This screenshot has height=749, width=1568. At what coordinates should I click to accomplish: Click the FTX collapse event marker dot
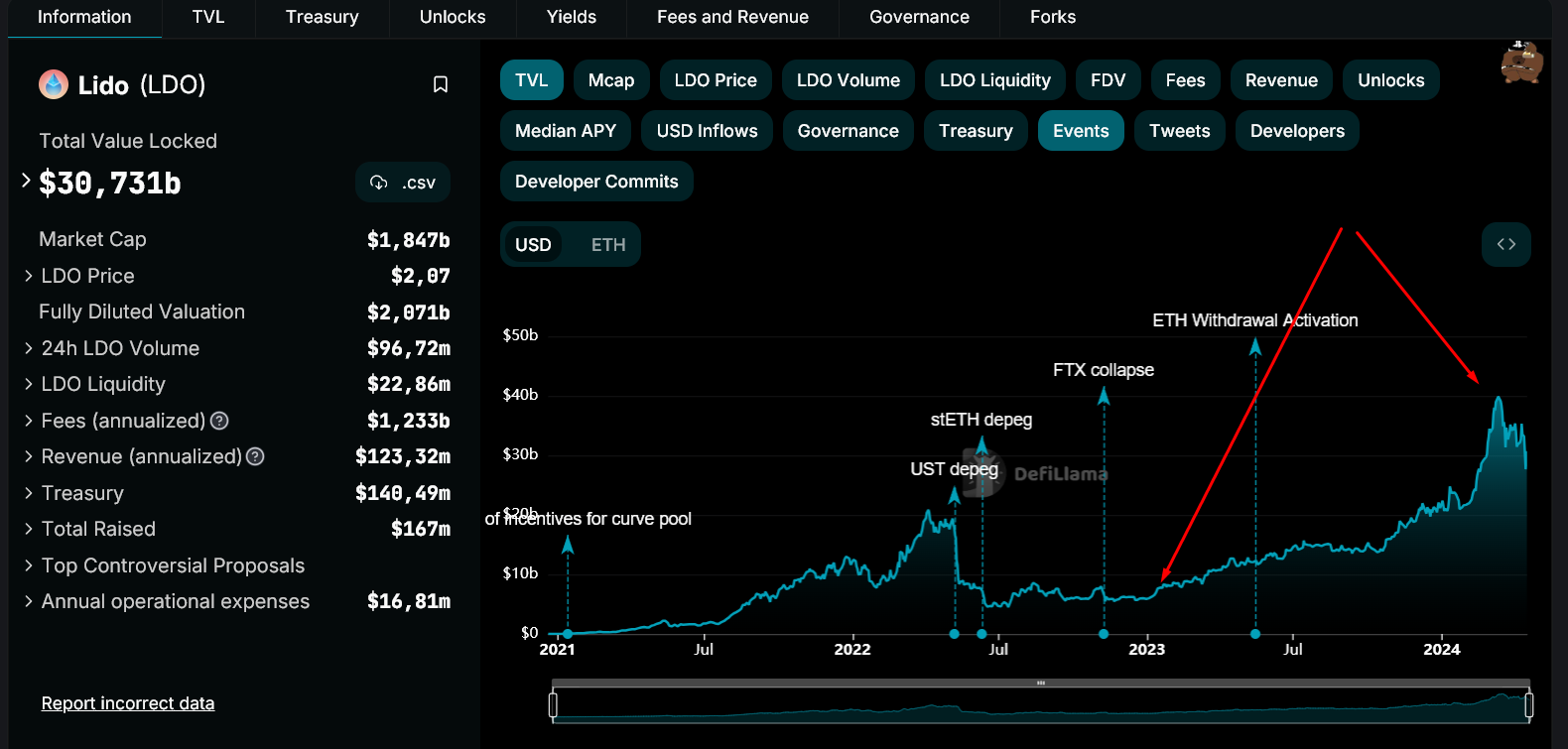click(x=1104, y=634)
